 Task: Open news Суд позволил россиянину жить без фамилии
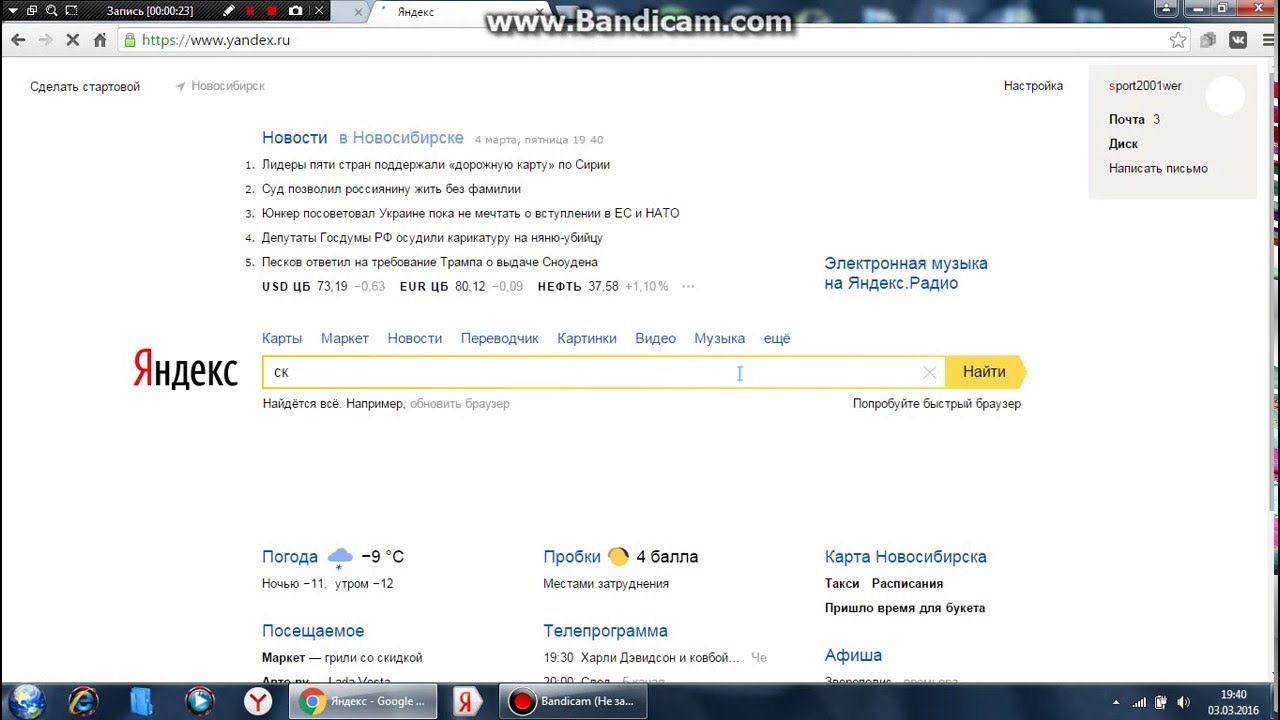click(391, 189)
